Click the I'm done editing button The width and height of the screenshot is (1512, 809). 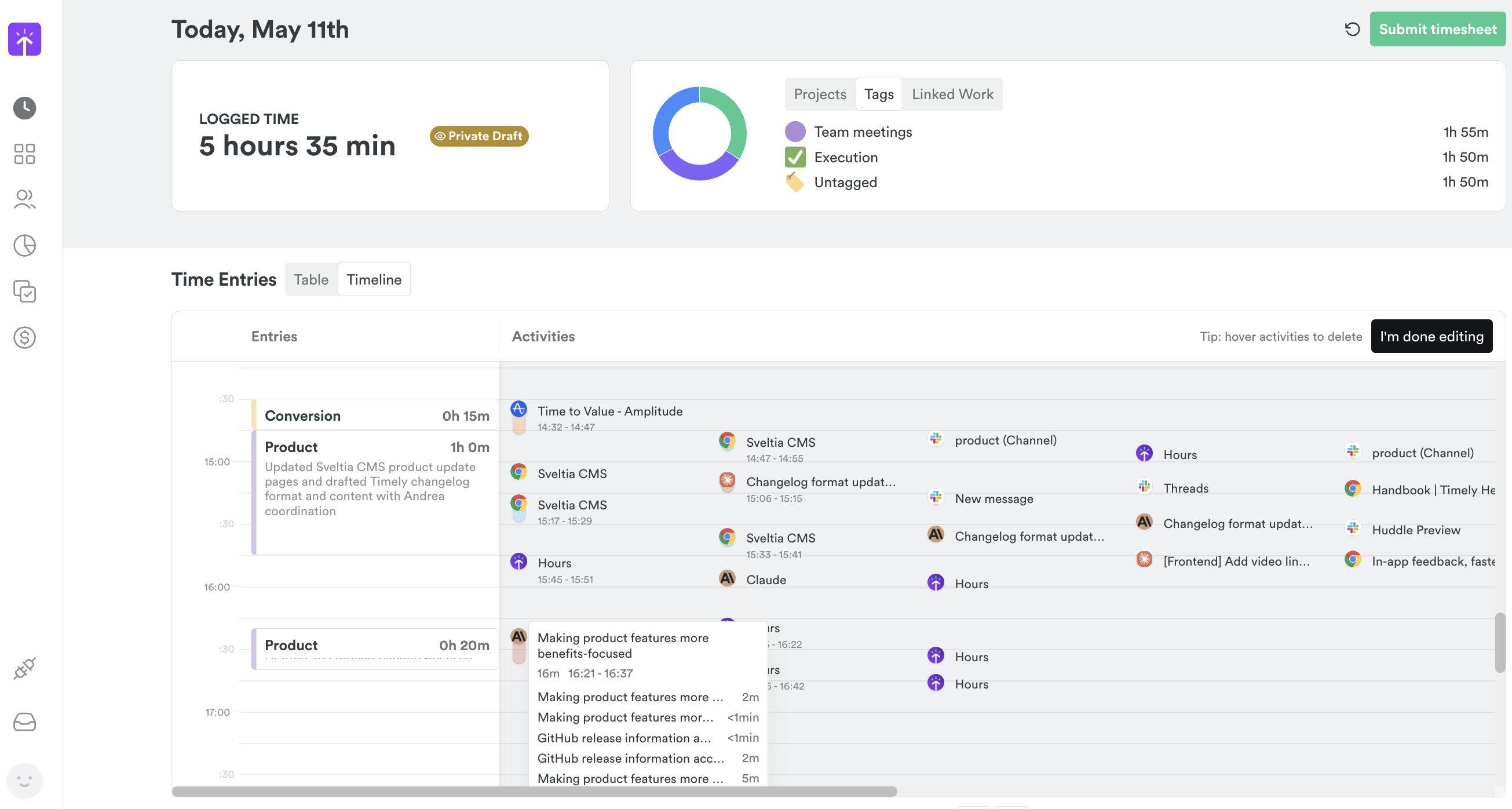pyautogui.click(x=1431, y=336)
